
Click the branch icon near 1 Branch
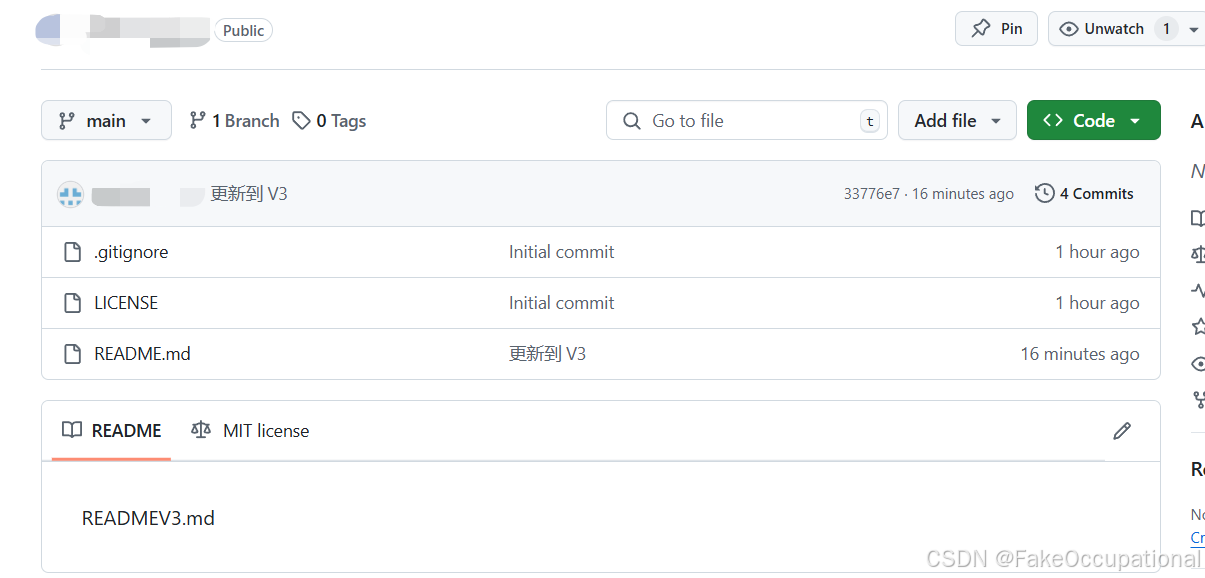tap(198, 121)
